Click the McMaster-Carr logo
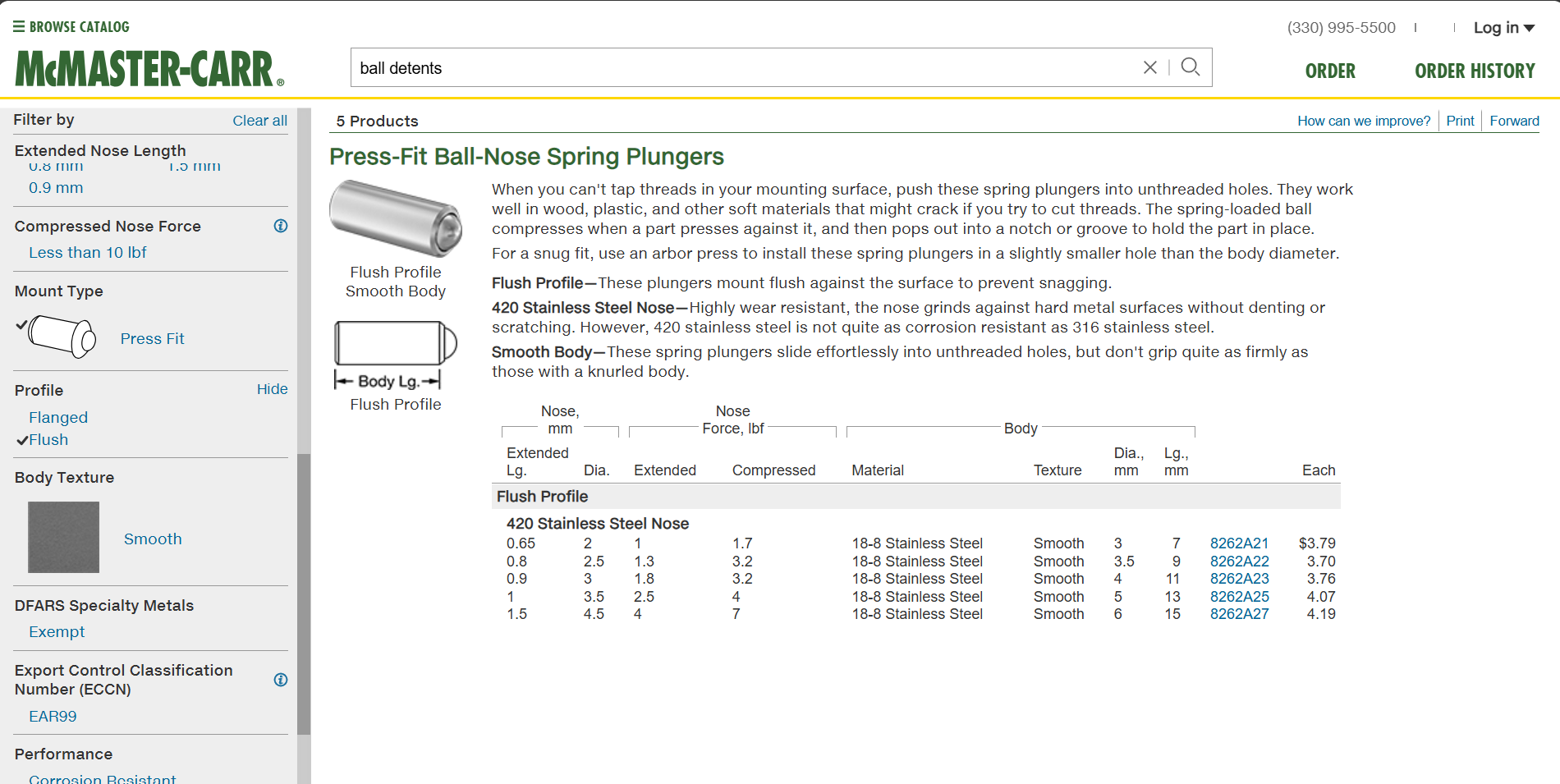The height and width of the screenshot is (784, 1560). [x=149, y=69]
